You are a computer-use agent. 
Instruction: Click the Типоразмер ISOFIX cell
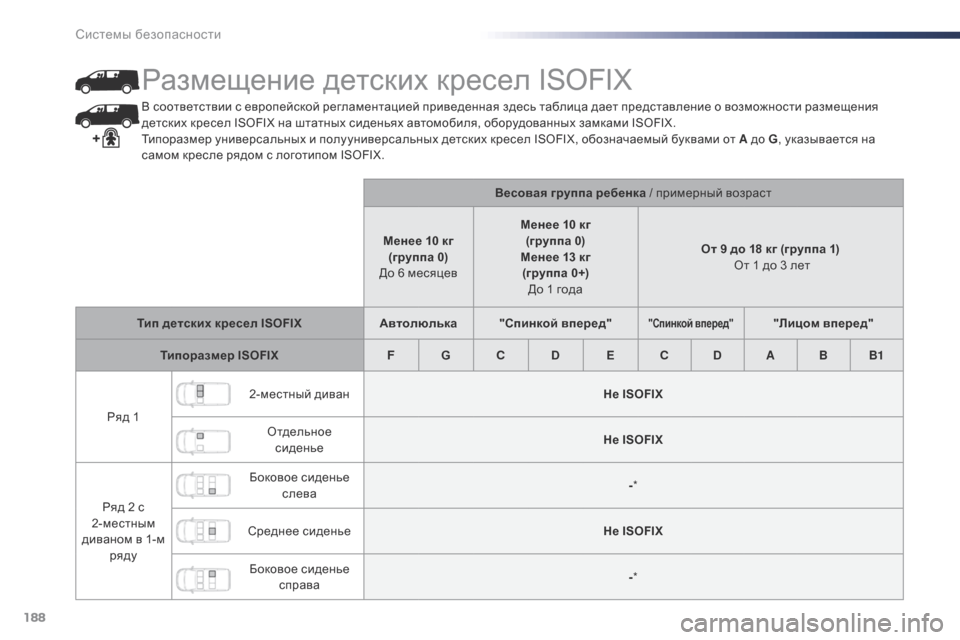[219, 355]
